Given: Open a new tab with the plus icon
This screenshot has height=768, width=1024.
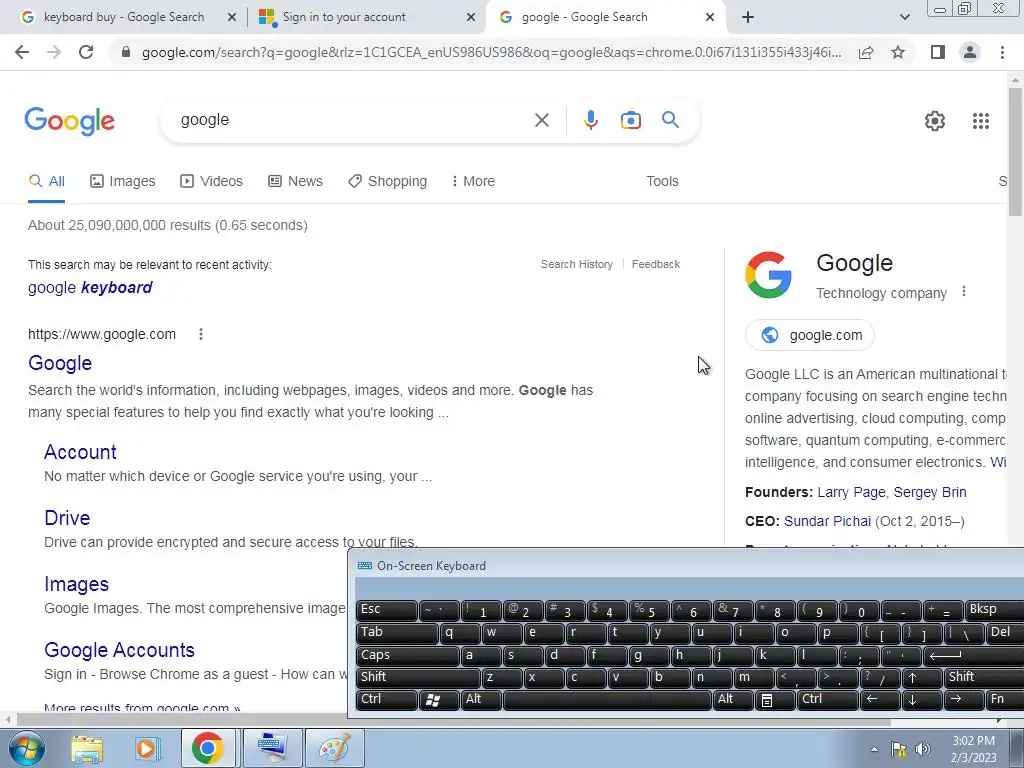Looking at the screenshot, I should [748, 17].
